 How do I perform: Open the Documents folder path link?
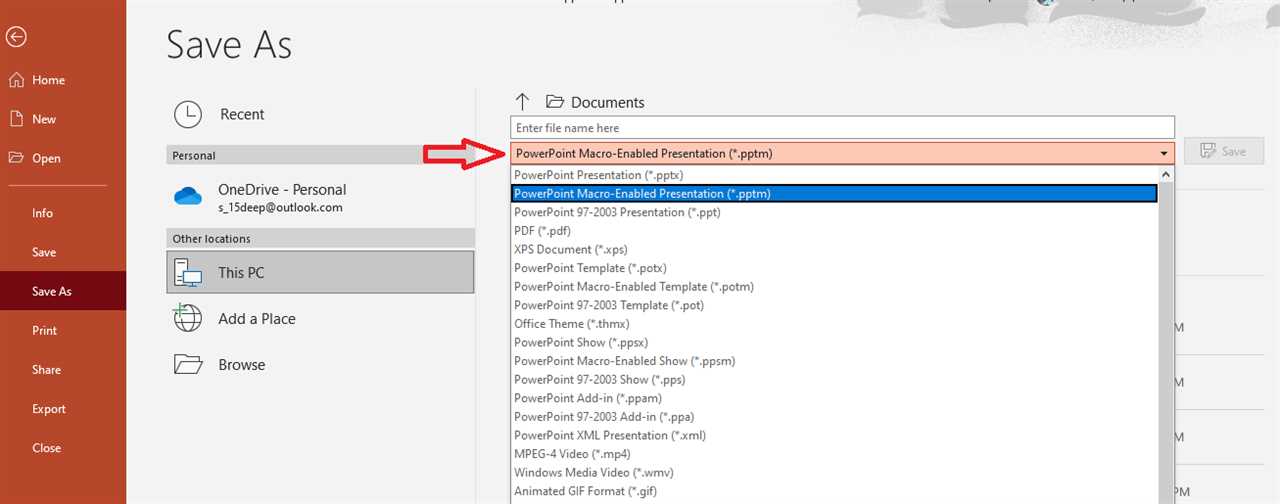[x=608, y=102]
